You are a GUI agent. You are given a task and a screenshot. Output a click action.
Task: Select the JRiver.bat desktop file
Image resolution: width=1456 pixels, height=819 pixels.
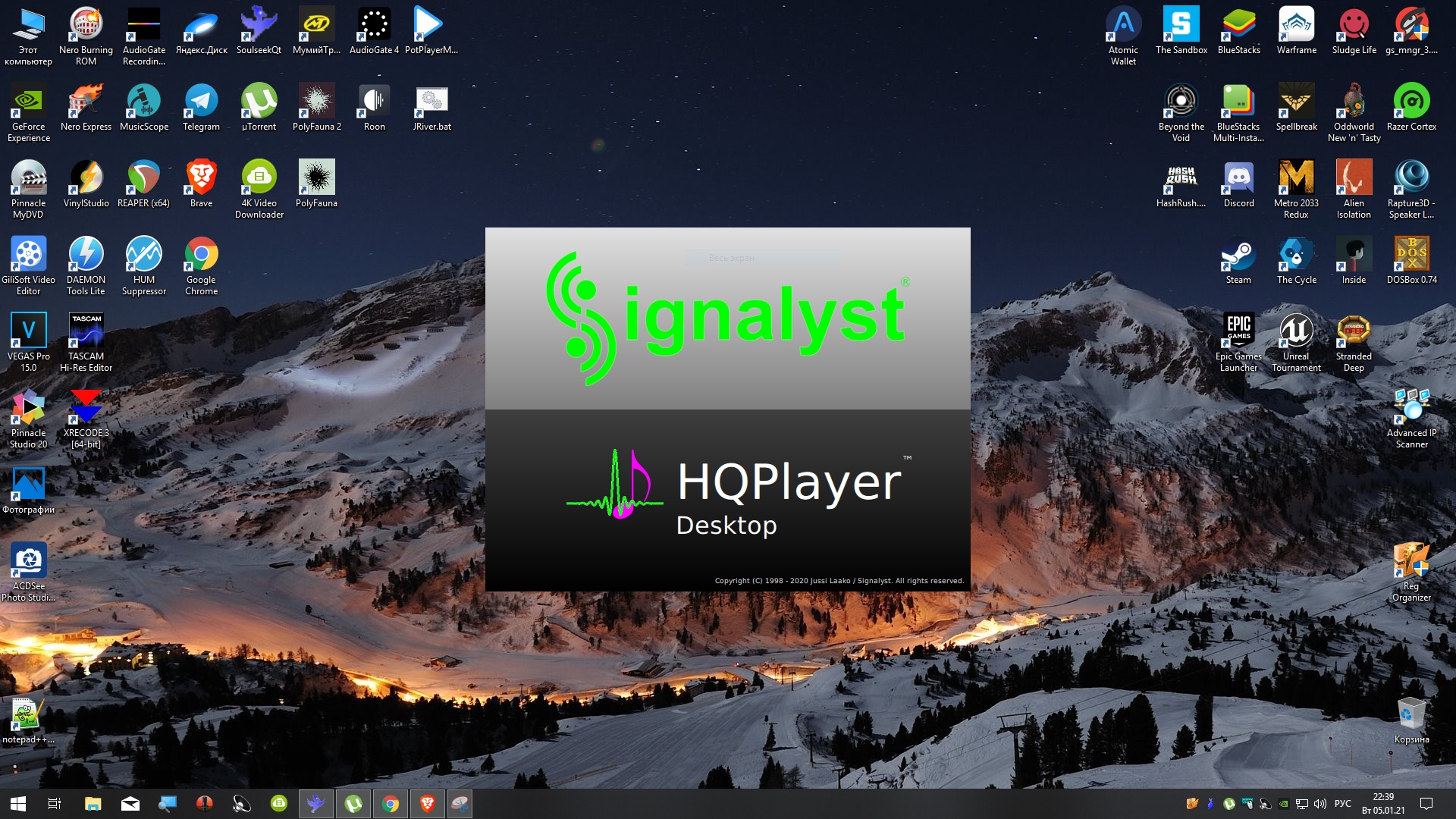tap(431, 107)
